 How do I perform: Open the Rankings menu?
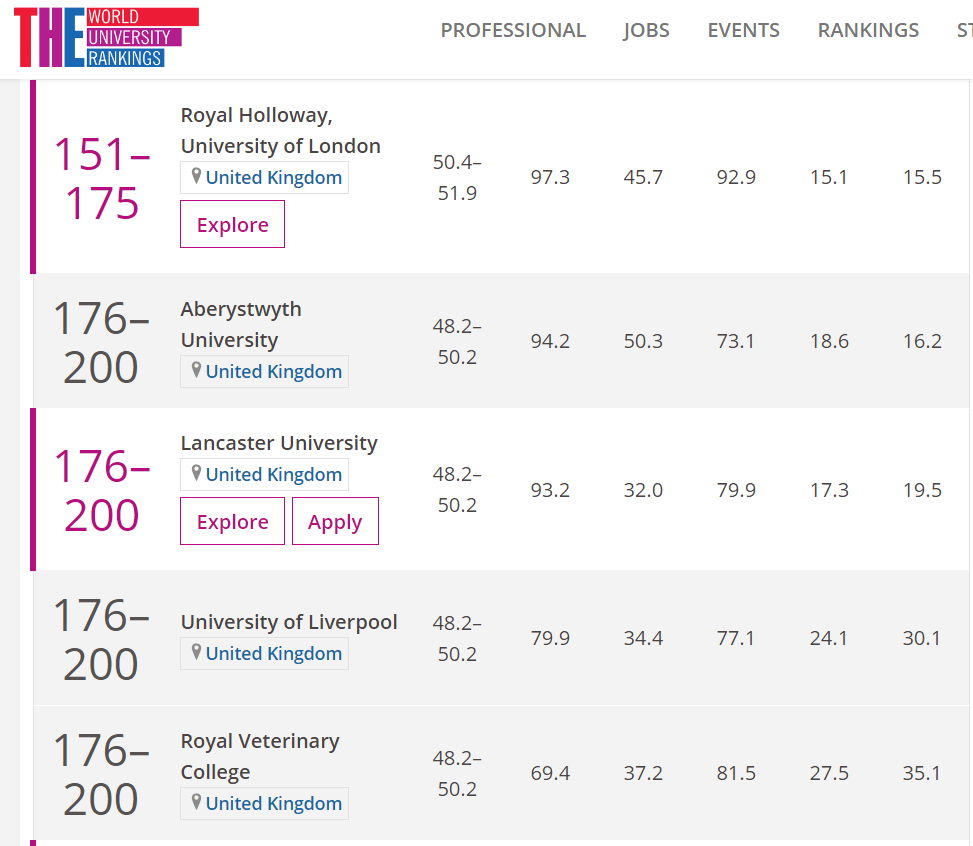868,30
